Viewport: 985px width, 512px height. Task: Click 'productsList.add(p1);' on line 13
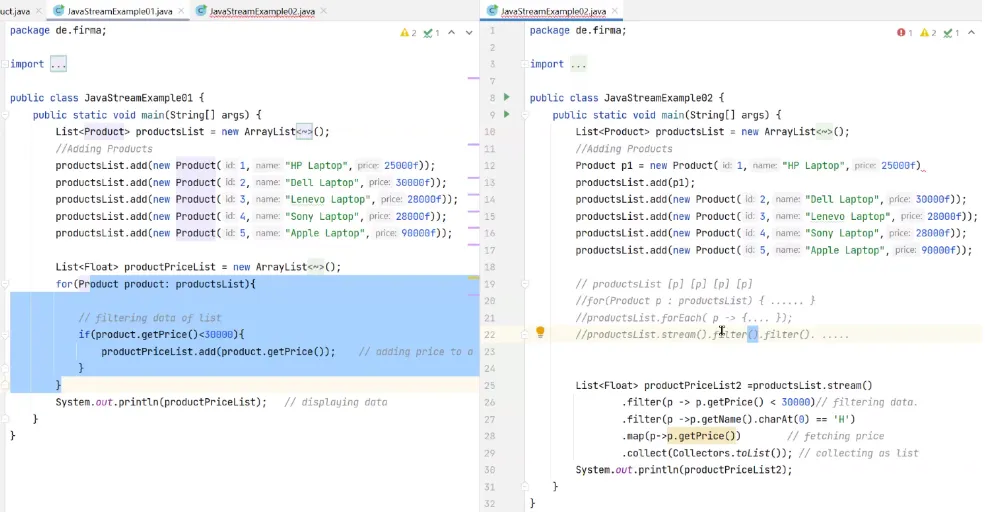tap(635, 183)
